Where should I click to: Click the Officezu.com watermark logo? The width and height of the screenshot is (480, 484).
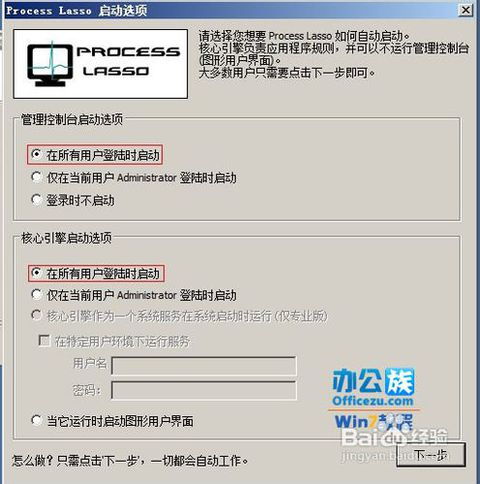[373, 387]
